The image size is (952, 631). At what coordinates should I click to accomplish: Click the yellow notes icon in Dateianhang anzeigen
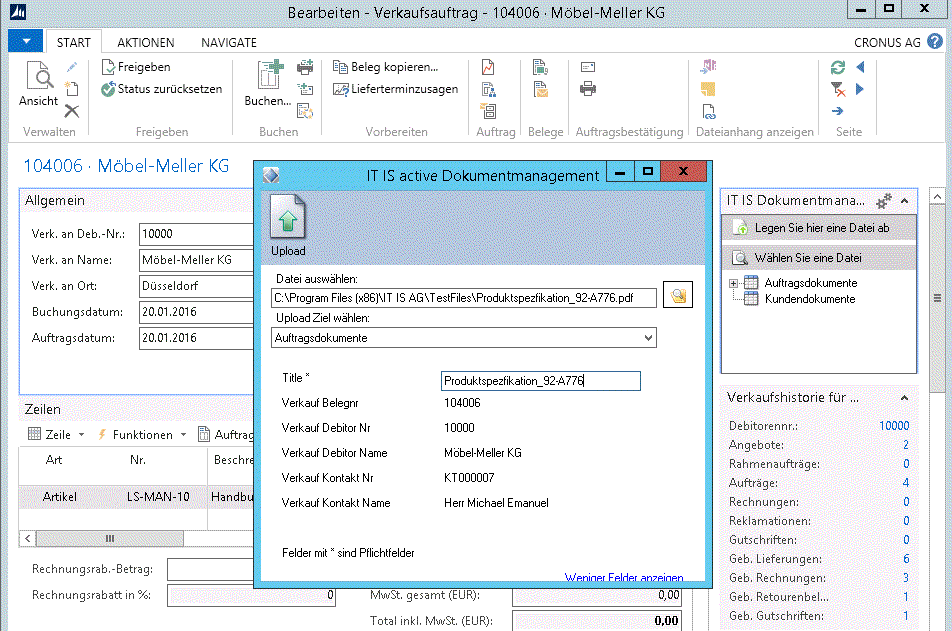[x=708, y=89]
